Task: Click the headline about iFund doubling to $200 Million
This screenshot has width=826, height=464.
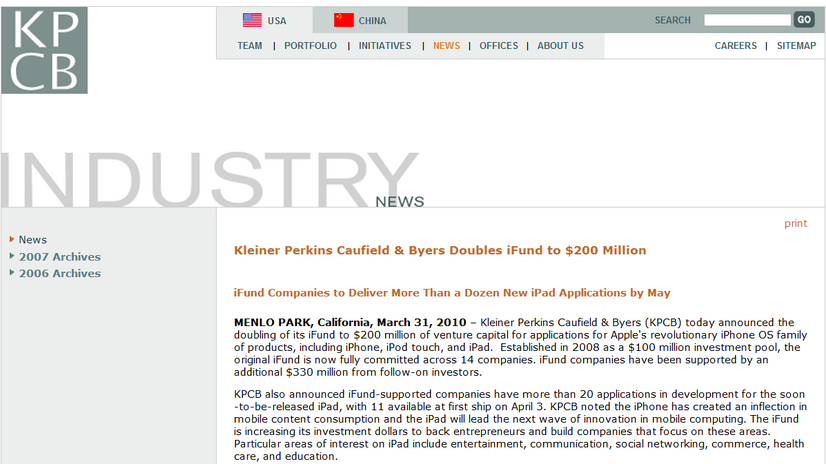Action: [440, 250]
